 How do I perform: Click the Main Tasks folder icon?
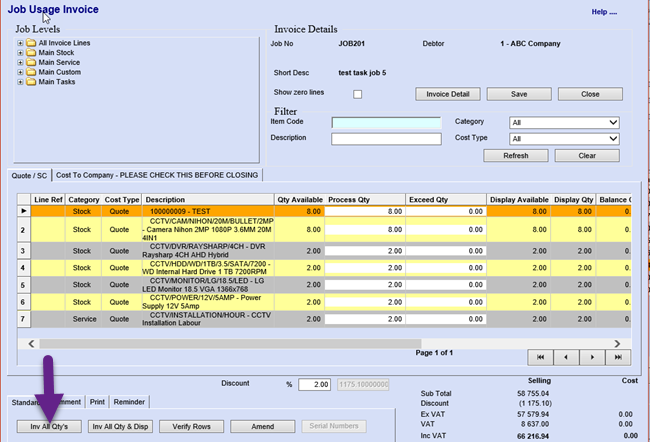point(31,82)
